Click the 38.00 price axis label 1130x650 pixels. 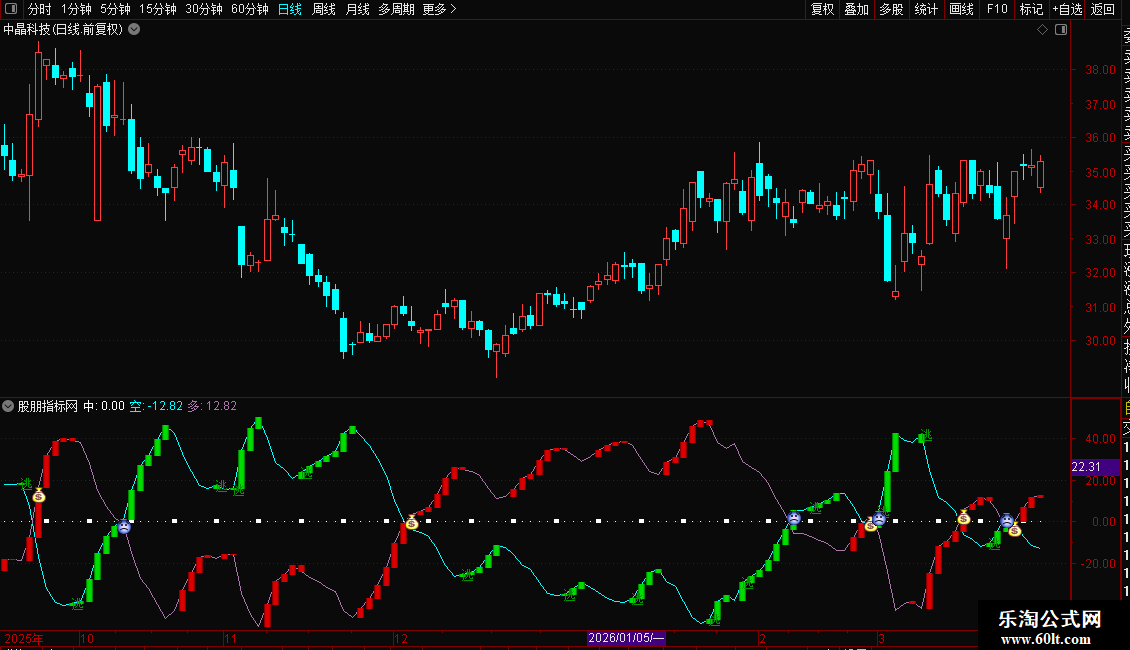1100,70
